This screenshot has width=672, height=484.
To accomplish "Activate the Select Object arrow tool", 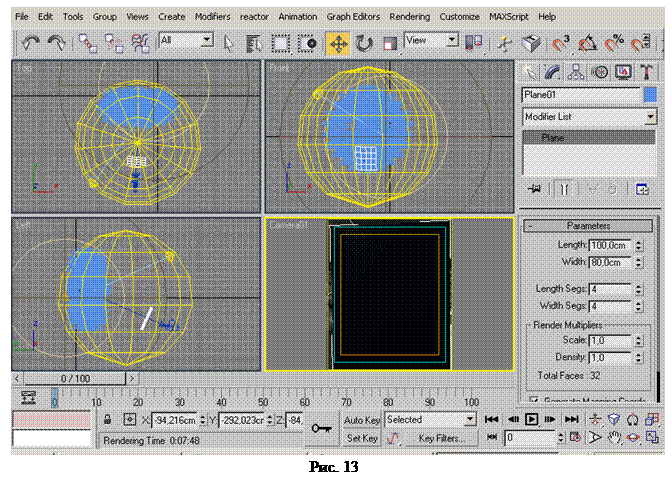I will click(x=229, y=42).
